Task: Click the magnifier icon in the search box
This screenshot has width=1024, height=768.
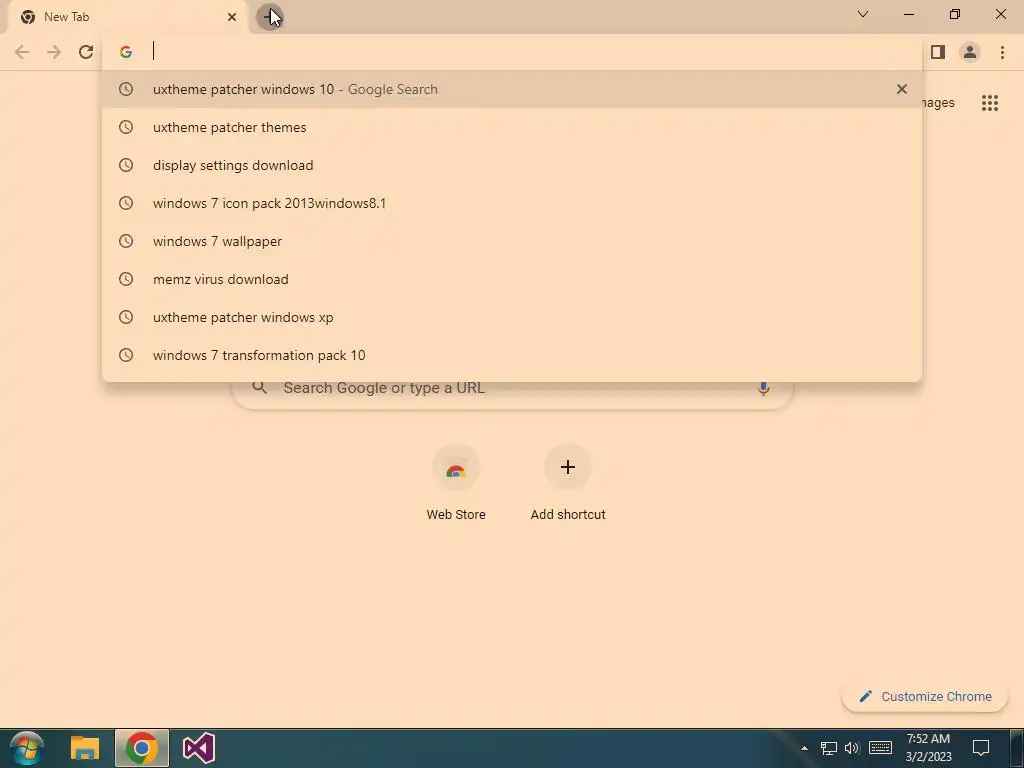Action: click(259, 387)
